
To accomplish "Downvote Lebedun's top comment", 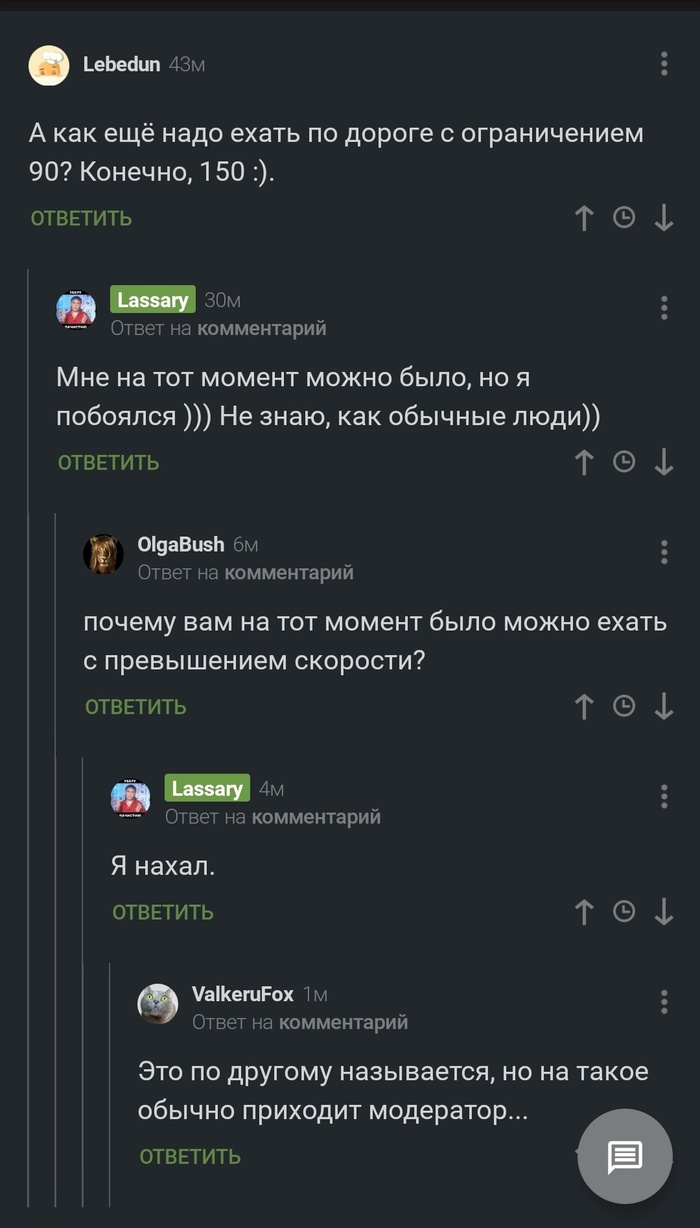I will [x=664, y=218].
